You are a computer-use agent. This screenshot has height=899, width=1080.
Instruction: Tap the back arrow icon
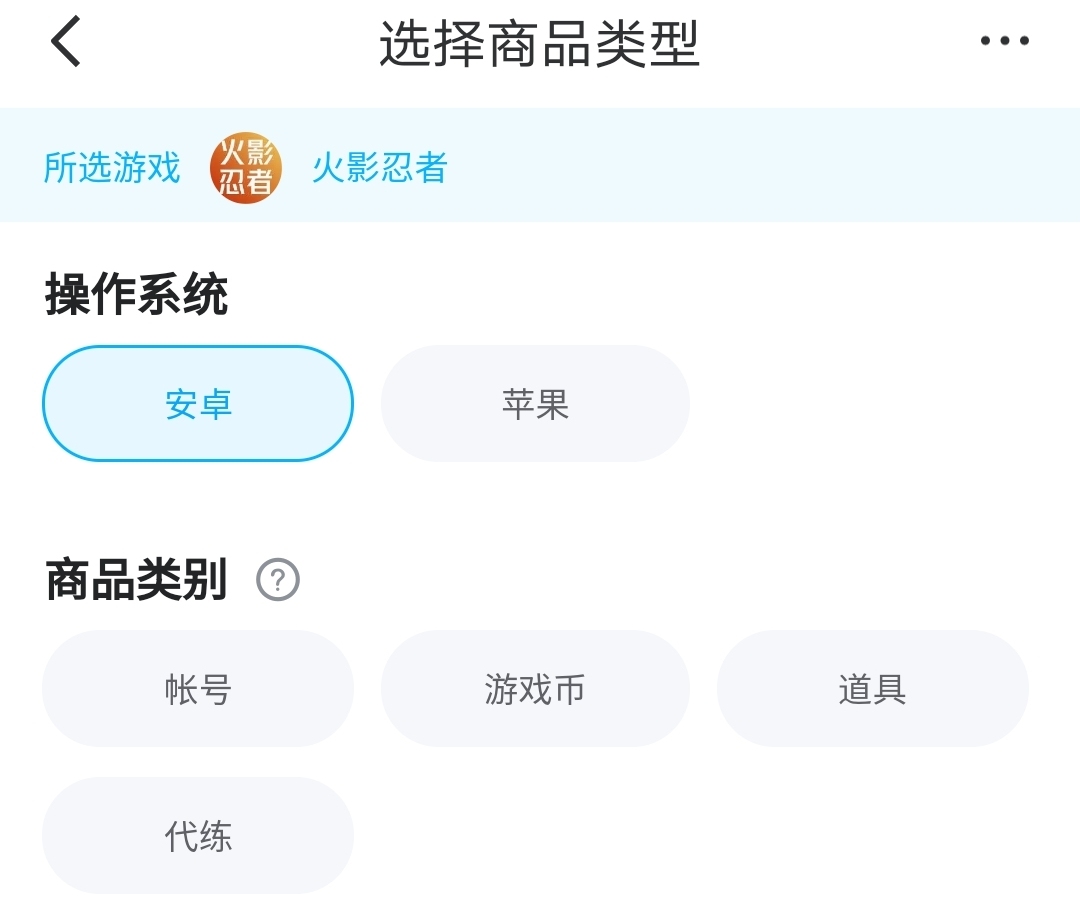point(66,42)
